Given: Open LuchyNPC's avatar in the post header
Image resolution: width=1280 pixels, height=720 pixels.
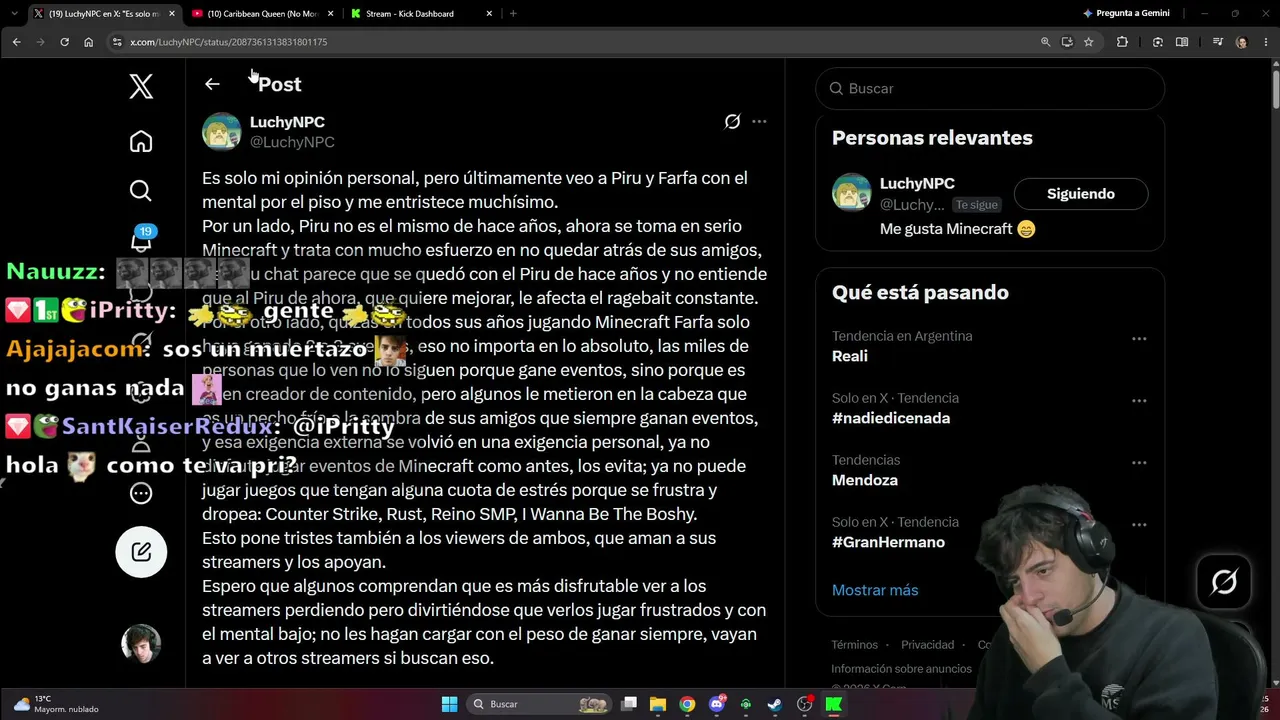Looking at the screenshot, I should (222, 131).
